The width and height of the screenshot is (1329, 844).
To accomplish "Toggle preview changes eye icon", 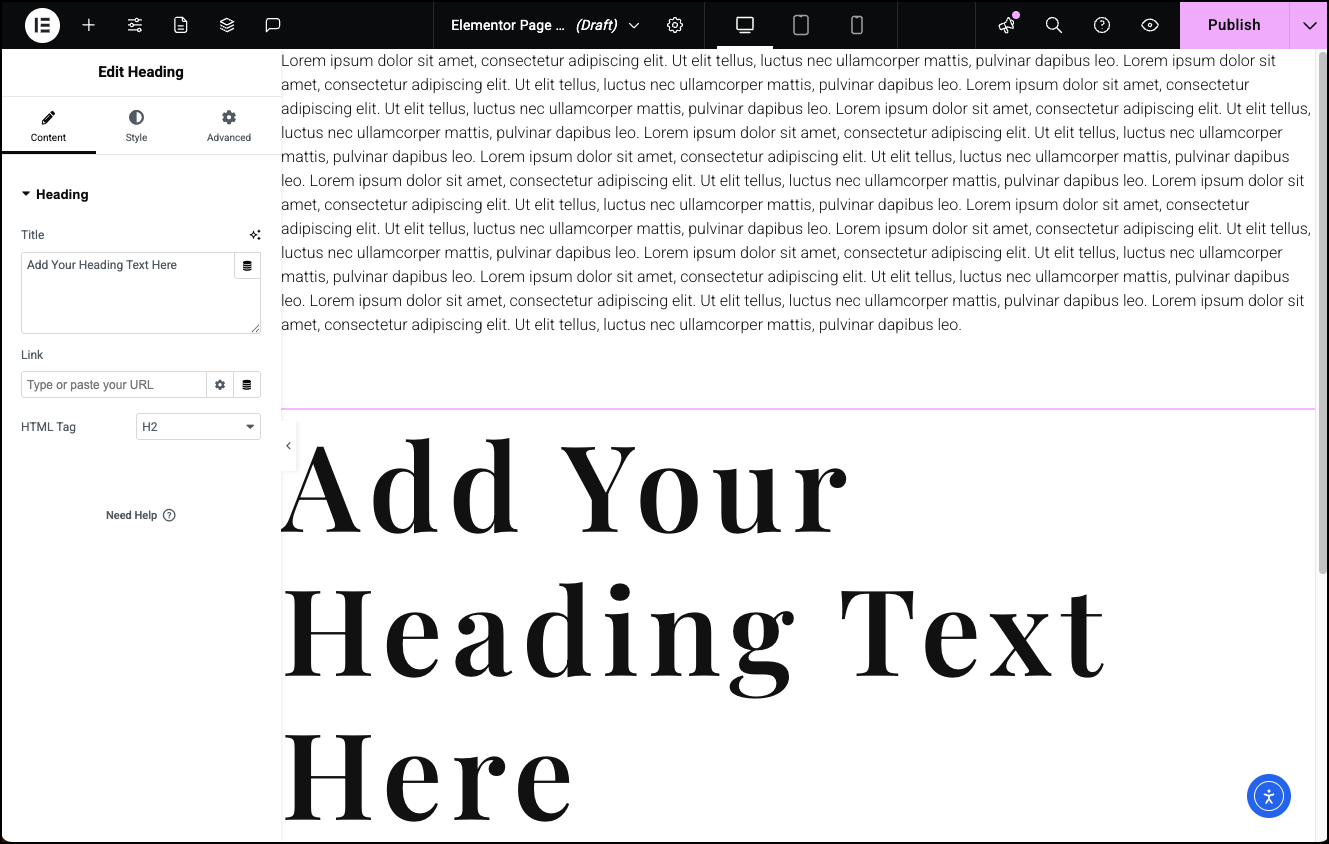I will click(1150, 25).
